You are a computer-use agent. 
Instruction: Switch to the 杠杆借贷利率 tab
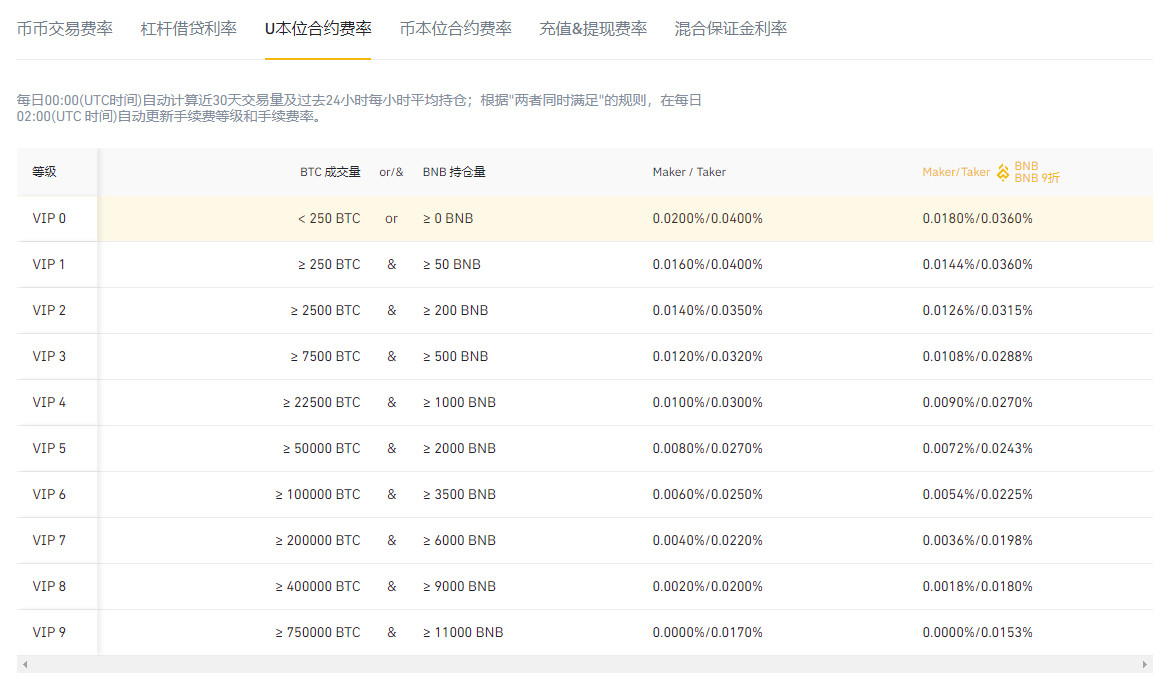point(189,29)
